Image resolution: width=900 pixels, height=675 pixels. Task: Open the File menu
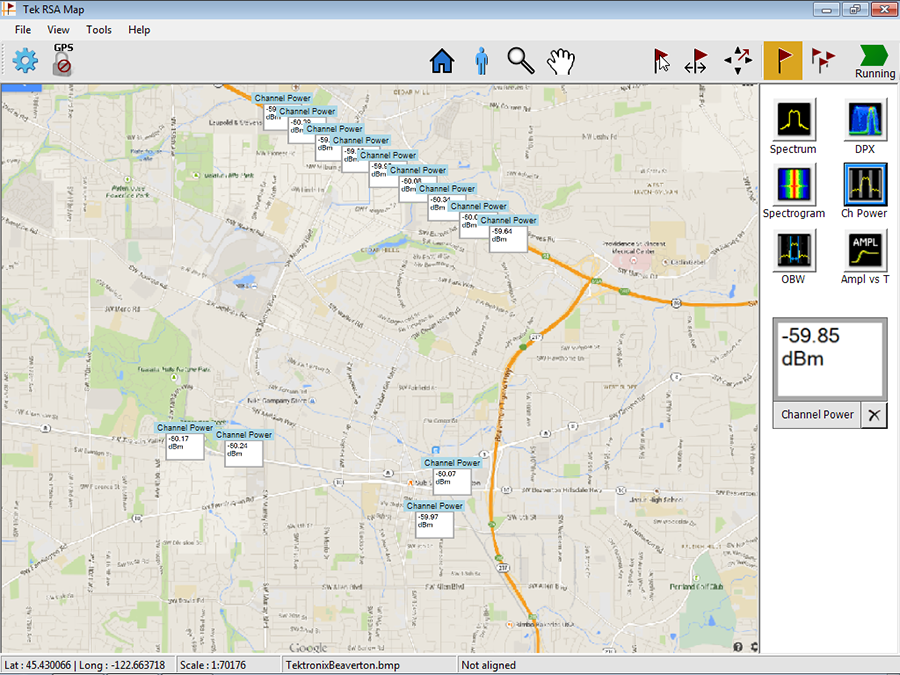[22, 30]
